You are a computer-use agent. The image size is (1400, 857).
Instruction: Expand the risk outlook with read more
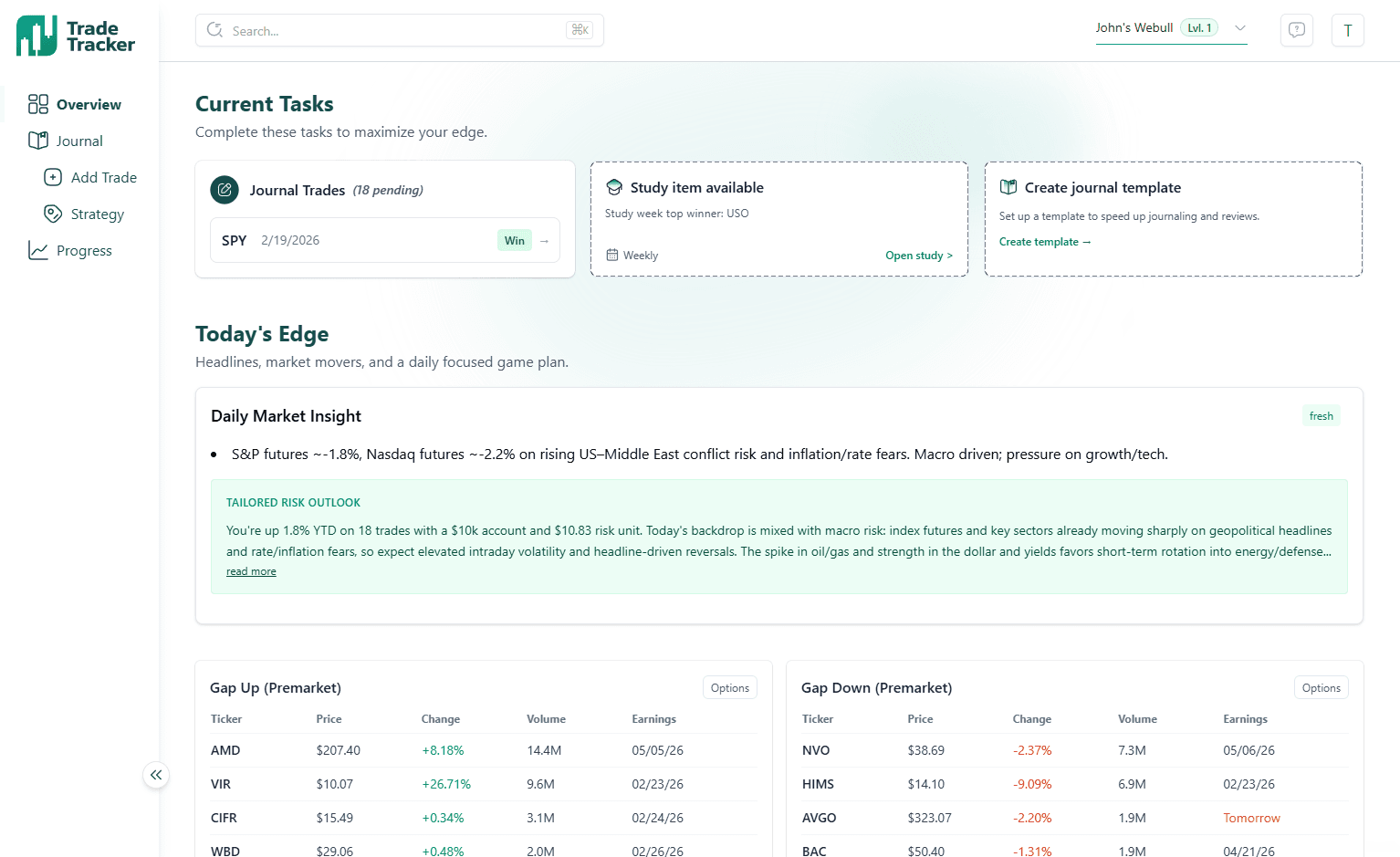(251, 570)
